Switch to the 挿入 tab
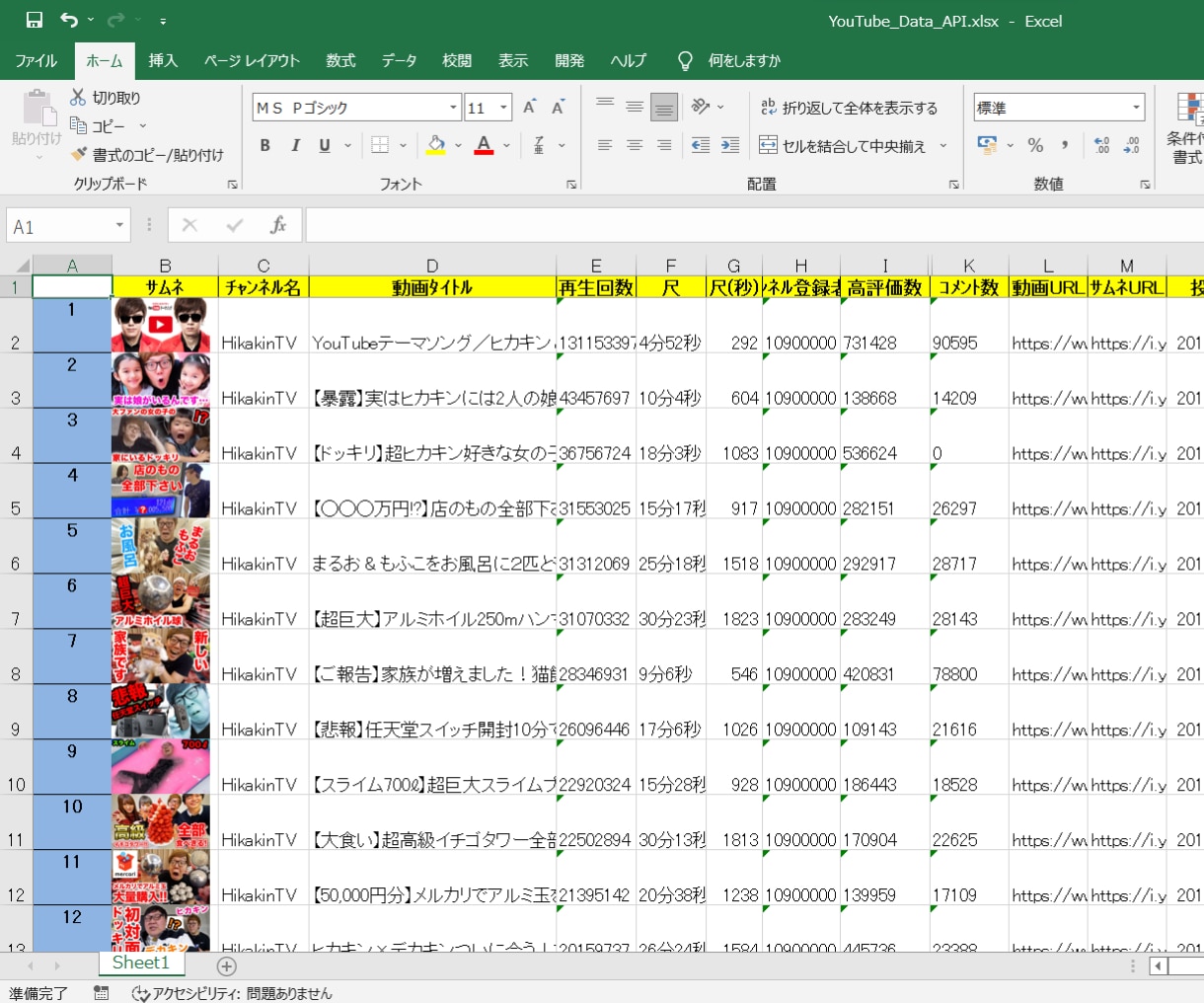Image resolution: width=1204 pixels, height=1003 pixels. pos(163,61)
